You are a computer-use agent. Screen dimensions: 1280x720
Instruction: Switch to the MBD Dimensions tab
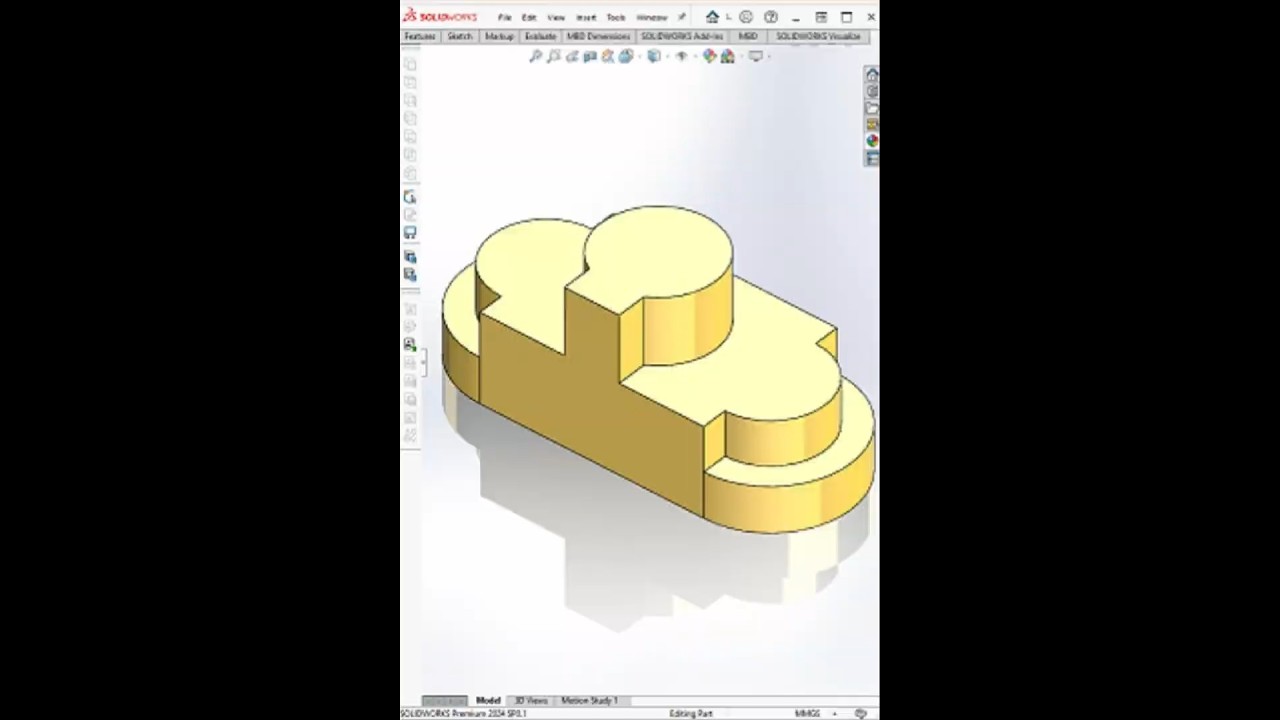coord(598,36)
